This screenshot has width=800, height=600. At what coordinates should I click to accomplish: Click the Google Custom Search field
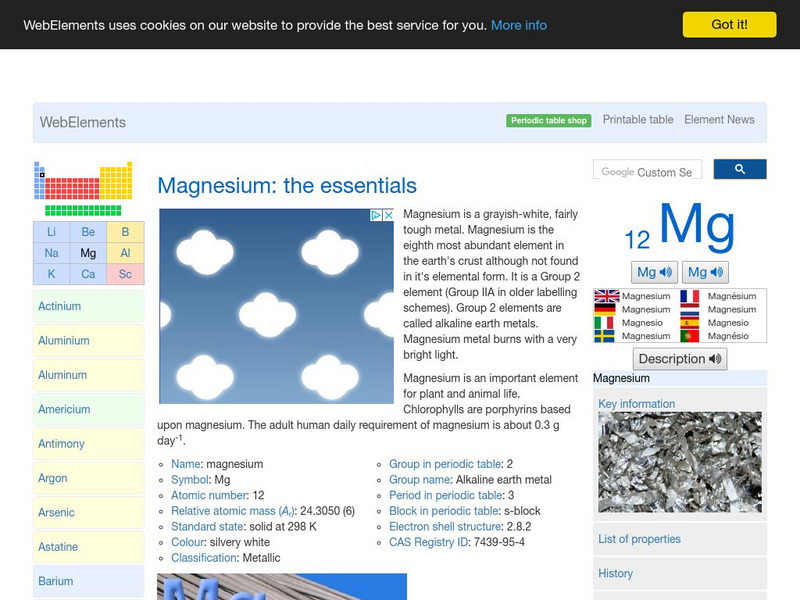click(x=650, y=169)
